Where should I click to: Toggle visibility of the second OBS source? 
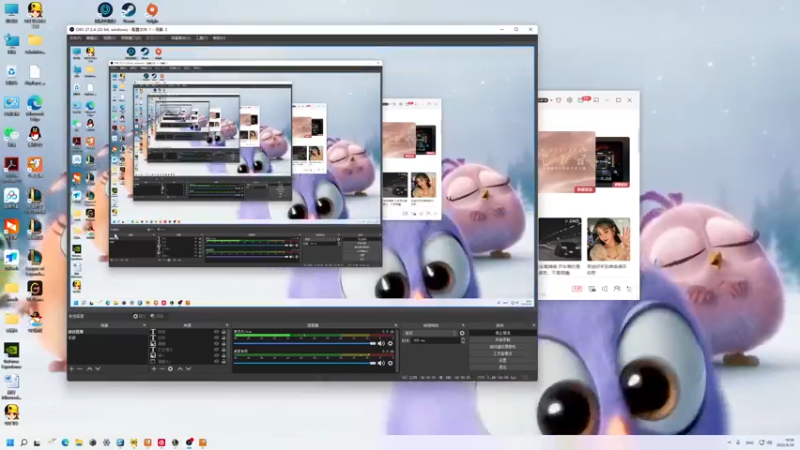click(216, 338)
